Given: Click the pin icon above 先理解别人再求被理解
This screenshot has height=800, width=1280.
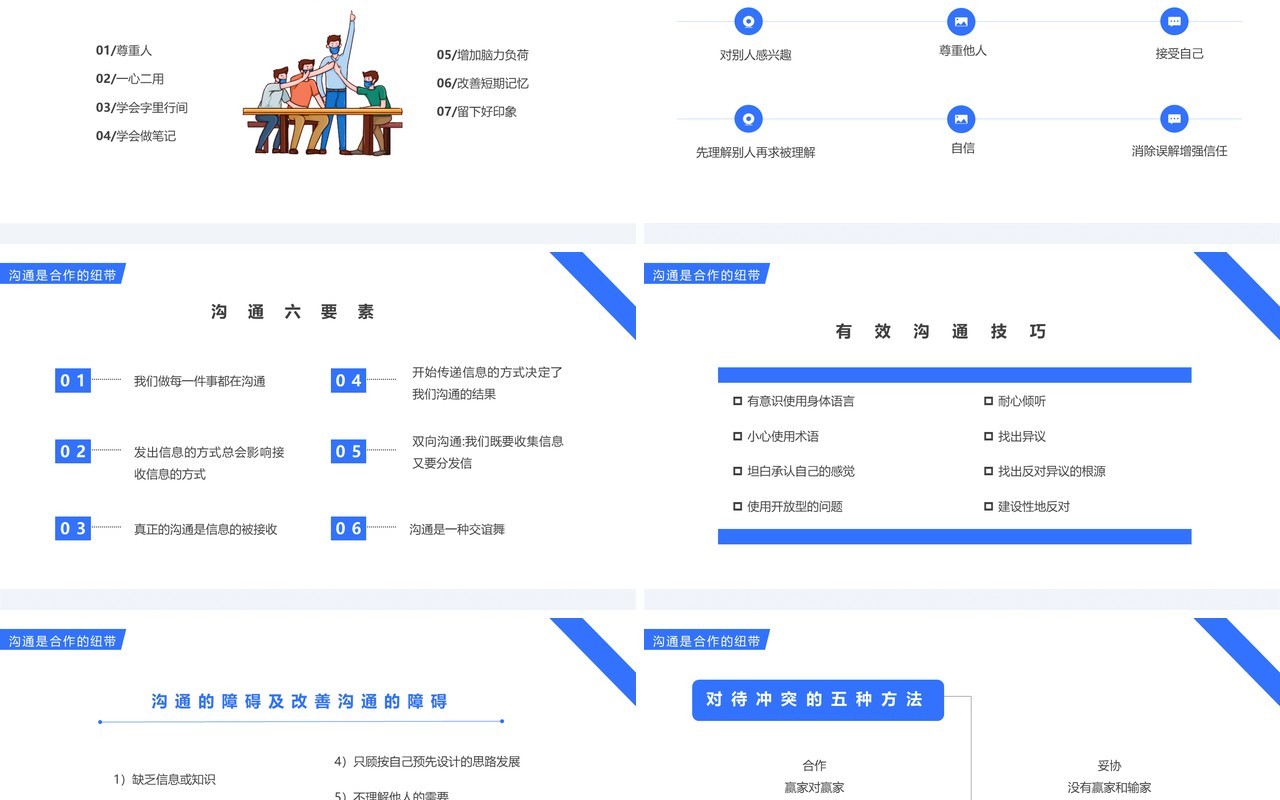Looking at the screenshot, I should click(x=748, y=119).
